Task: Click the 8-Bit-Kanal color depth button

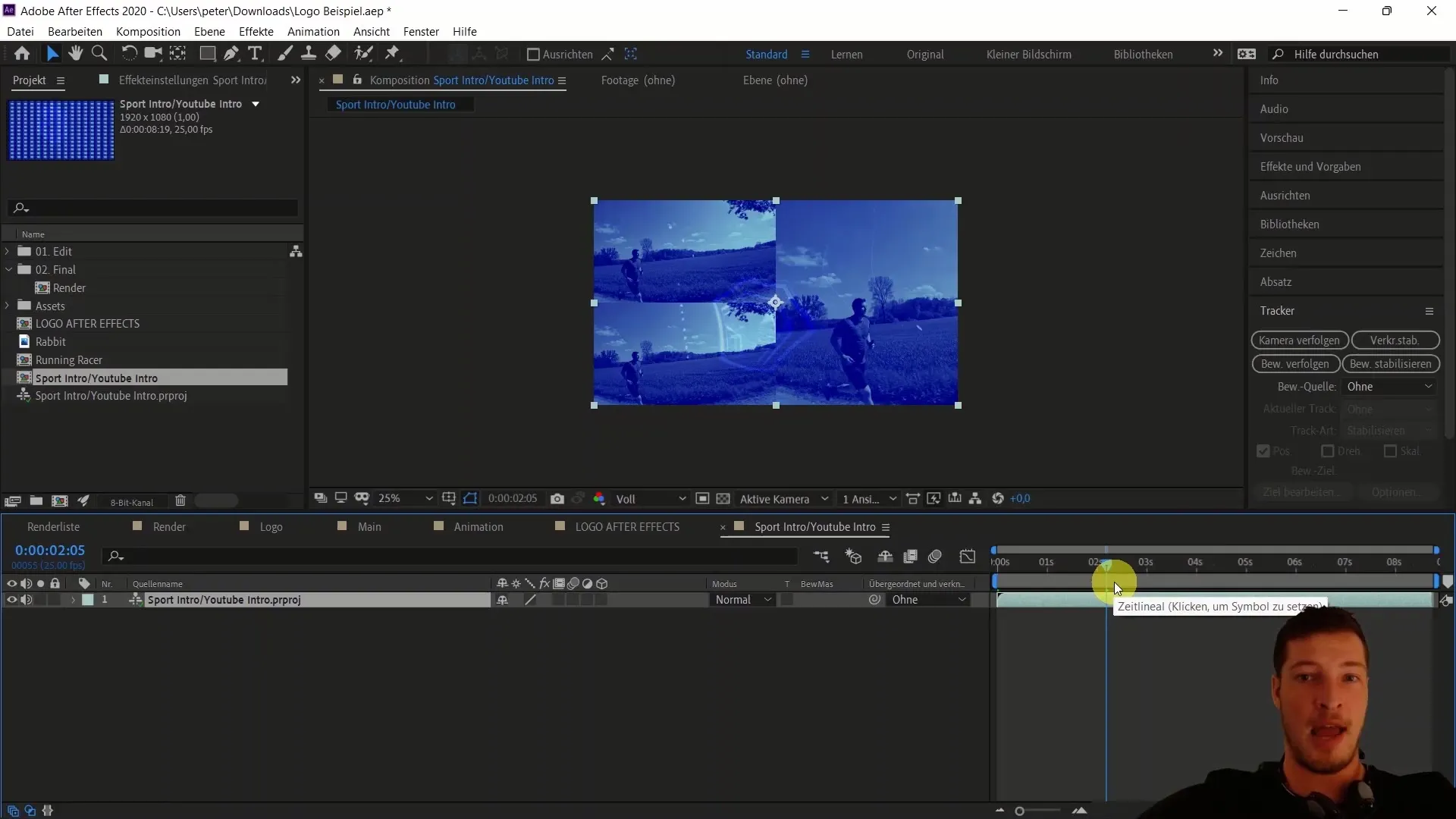Action: (132, 502)
